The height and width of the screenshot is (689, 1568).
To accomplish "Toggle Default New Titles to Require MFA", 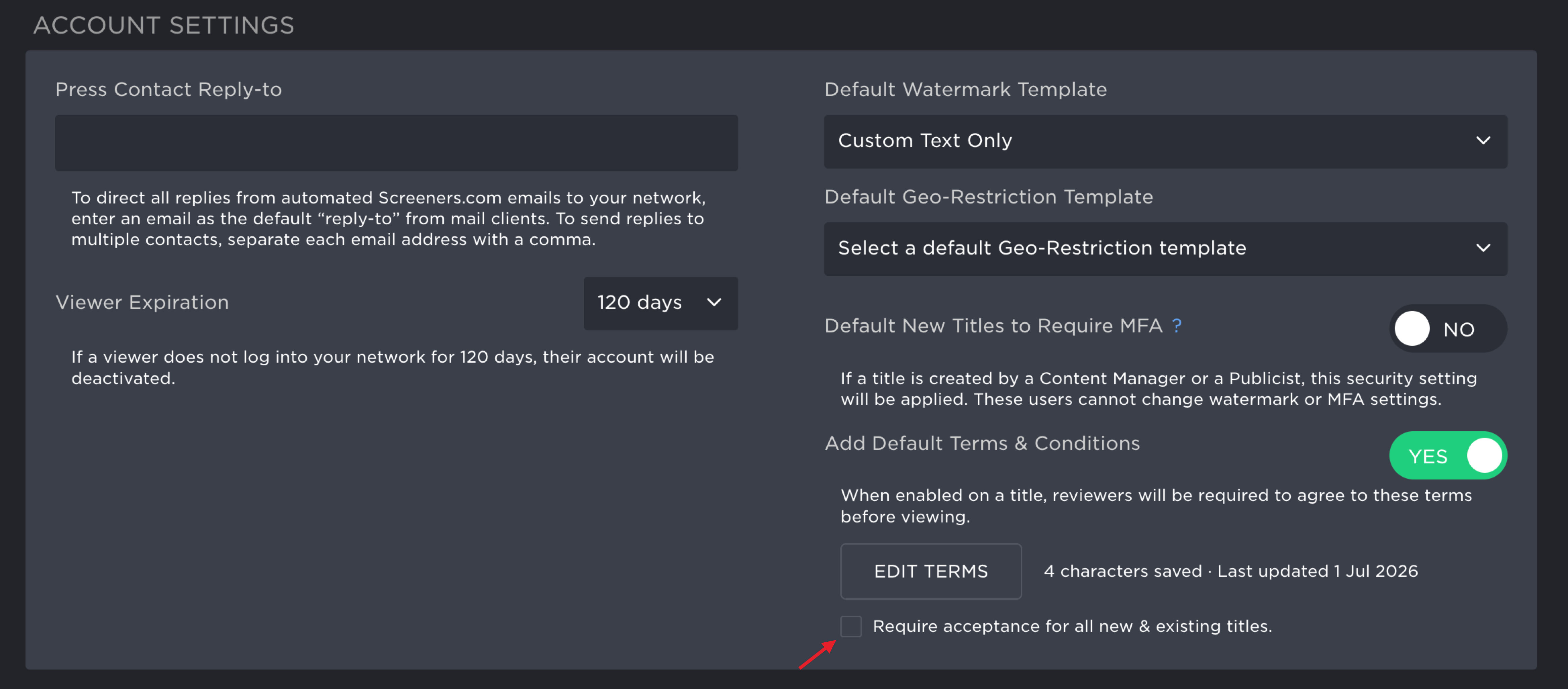I will tap(1448, 328).
